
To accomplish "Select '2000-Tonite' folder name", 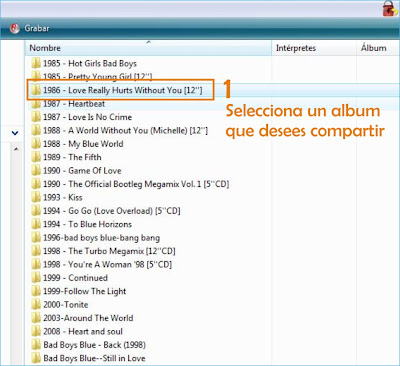I will tap(66, 305).
